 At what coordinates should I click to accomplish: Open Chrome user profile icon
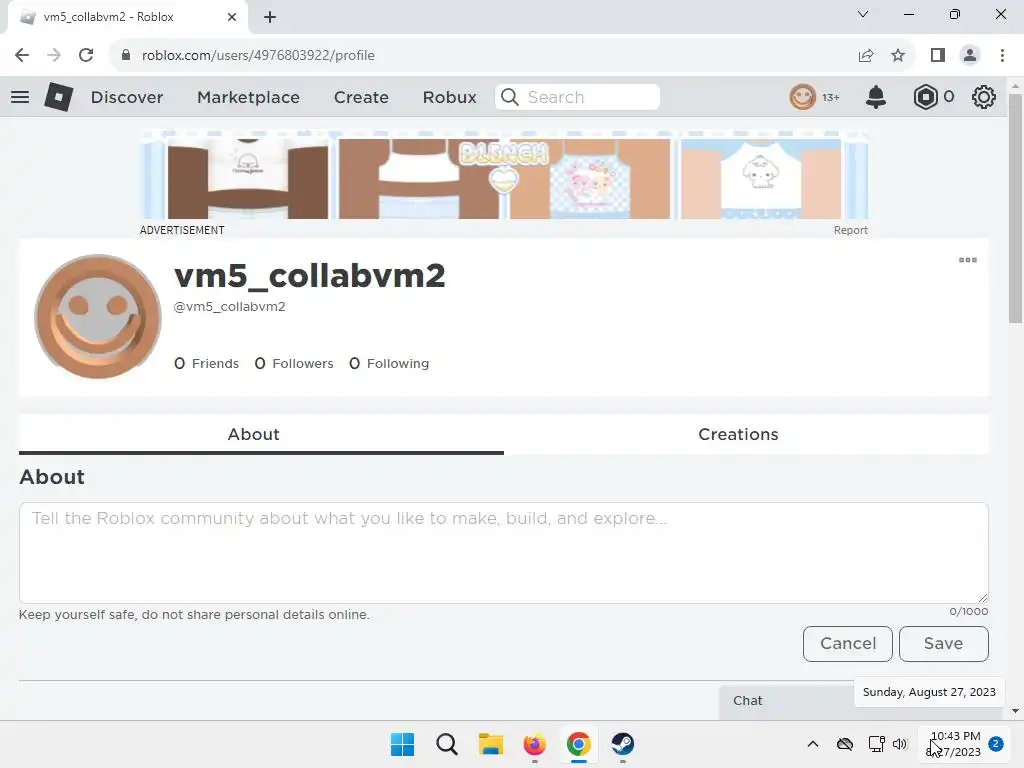(x=970, y=56)
